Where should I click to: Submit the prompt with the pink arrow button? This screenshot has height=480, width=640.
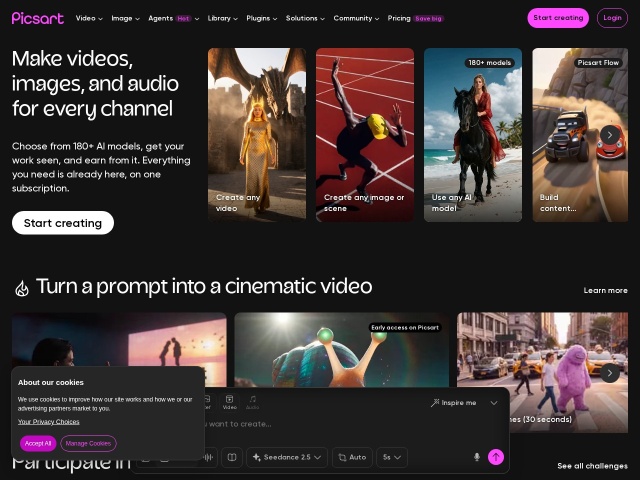tap(496, 457)
